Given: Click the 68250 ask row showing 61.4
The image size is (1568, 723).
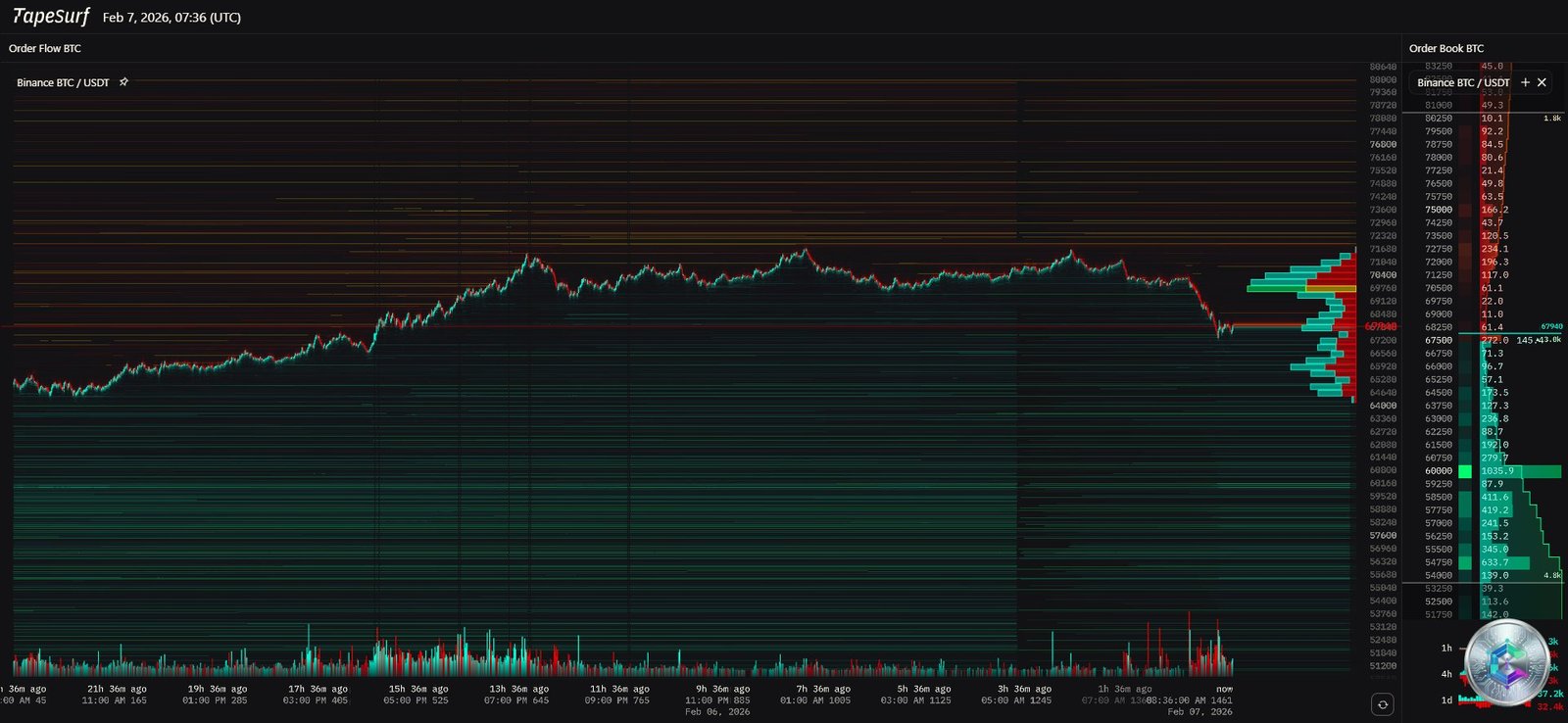Looking at the screenshot, I should coord(1484,327).
